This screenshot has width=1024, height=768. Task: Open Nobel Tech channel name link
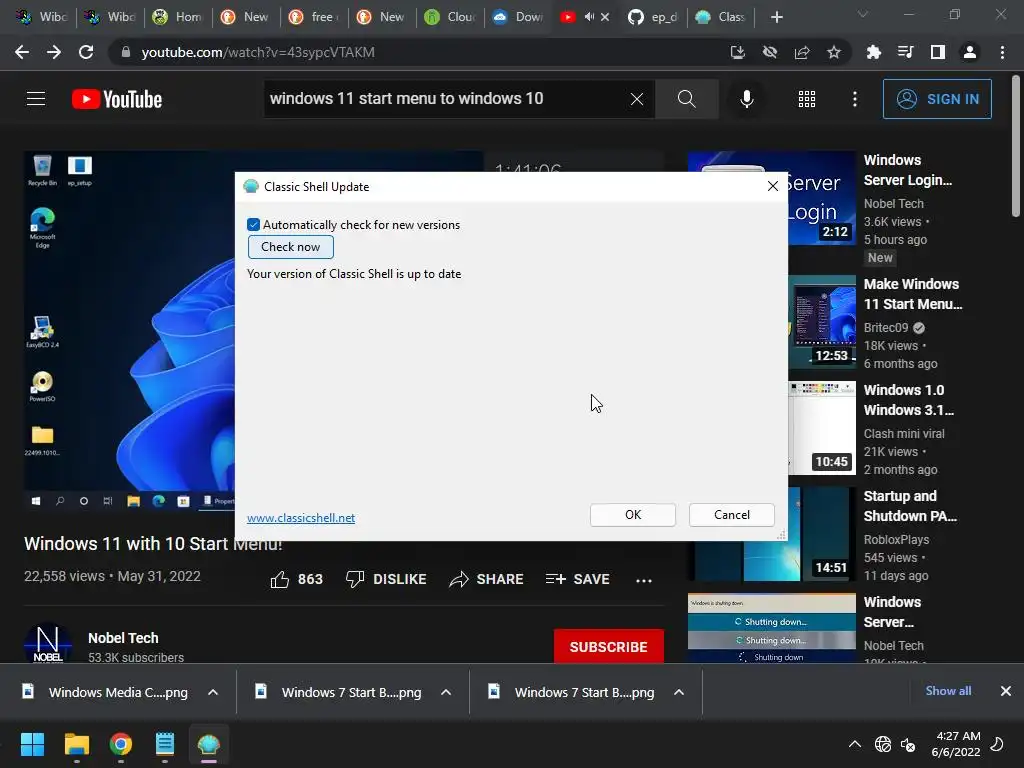click(123, 638)
